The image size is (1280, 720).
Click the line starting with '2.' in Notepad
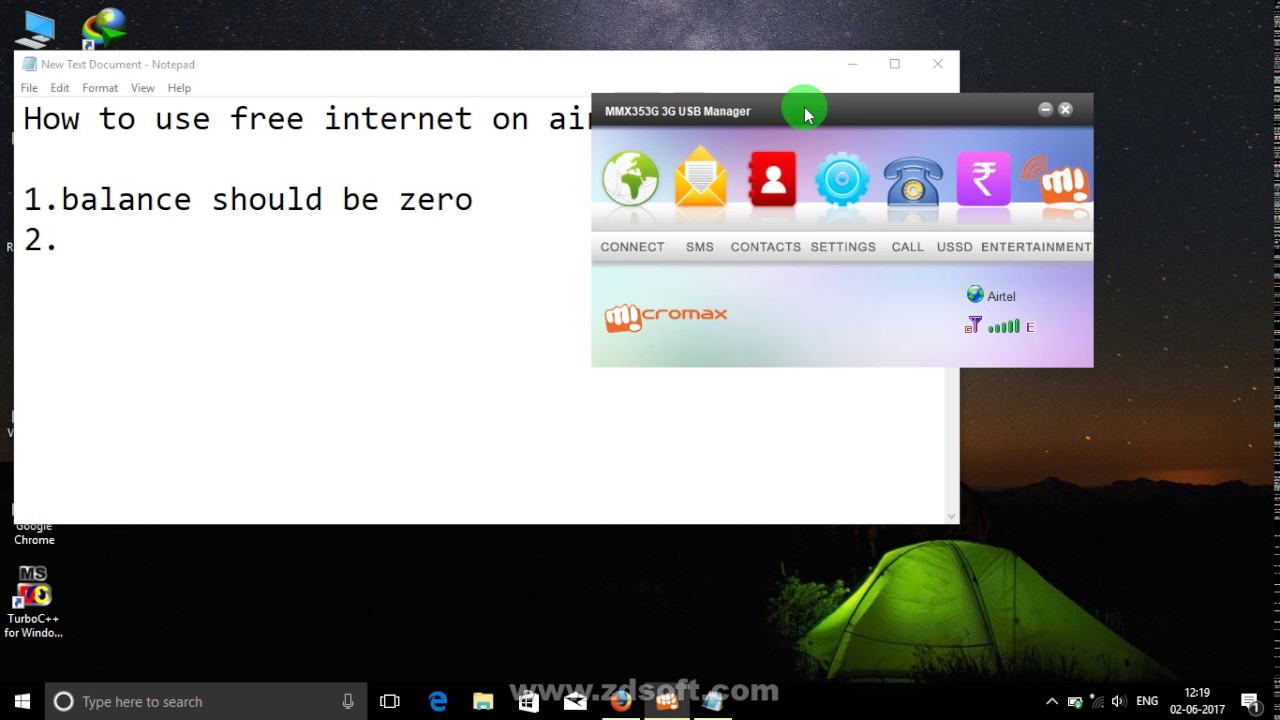click(41, 240)
